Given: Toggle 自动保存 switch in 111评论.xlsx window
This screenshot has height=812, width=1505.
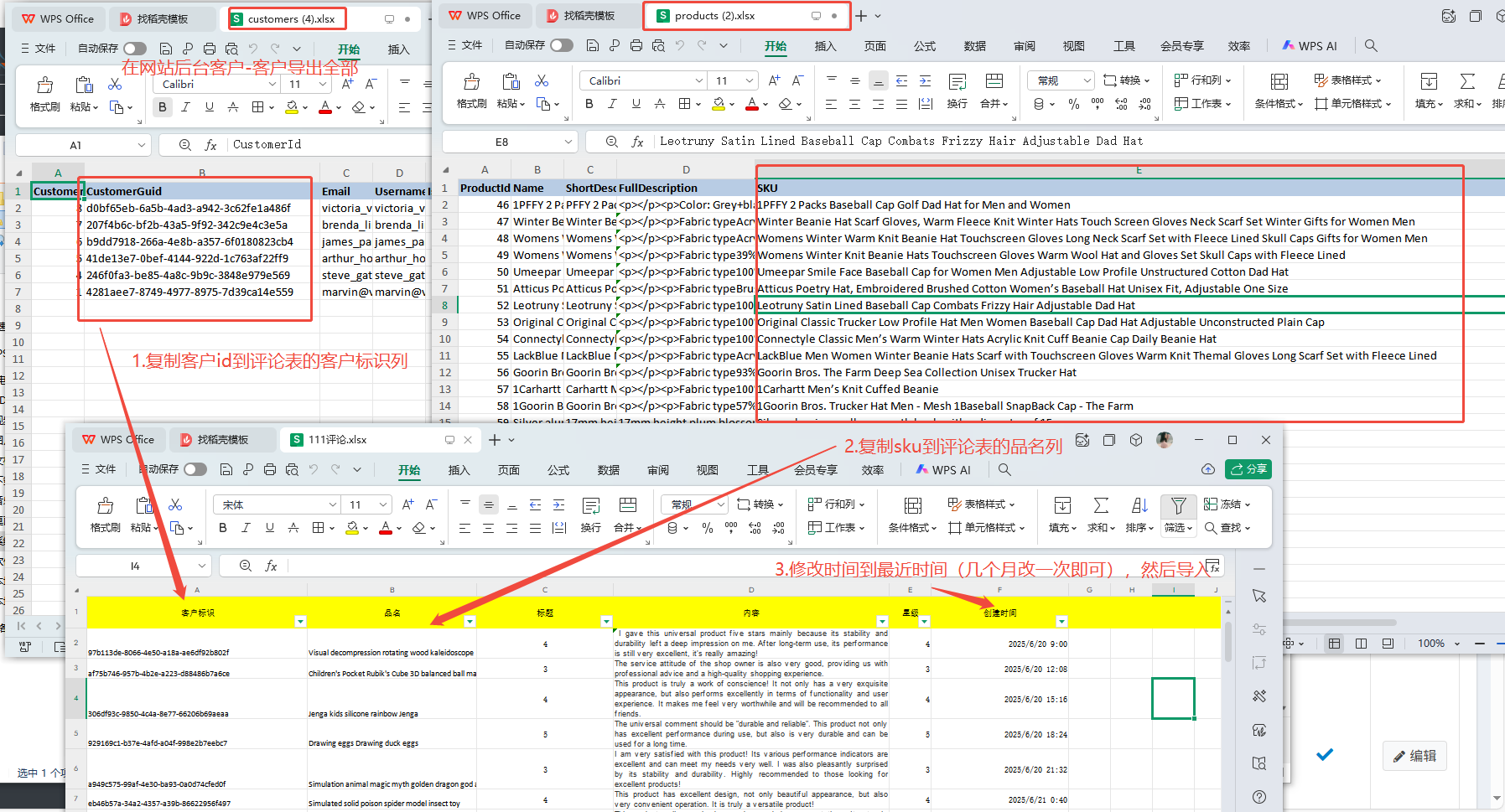Looking at the screenshot, I should pyautogui.click(x=195, y=469).
